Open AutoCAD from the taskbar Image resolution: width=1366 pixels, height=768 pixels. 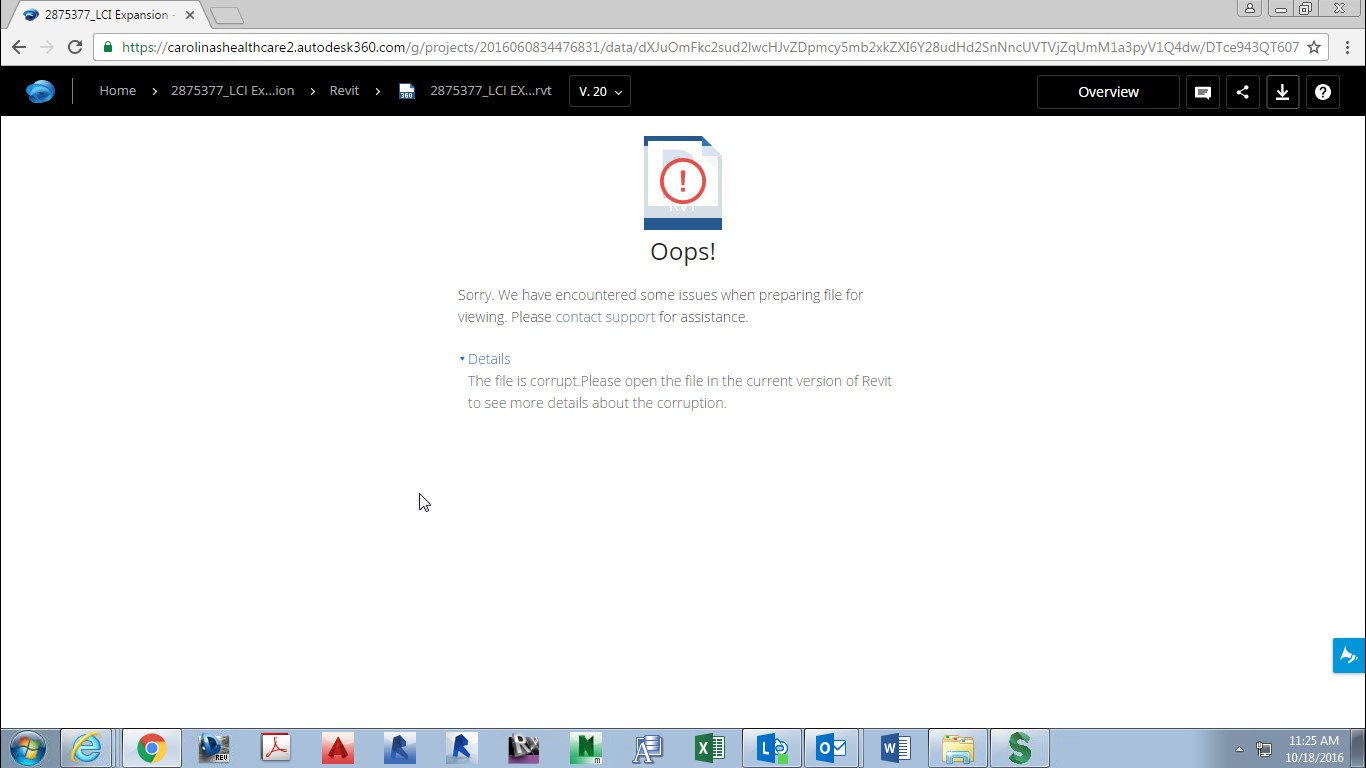(x=337, y=748)
